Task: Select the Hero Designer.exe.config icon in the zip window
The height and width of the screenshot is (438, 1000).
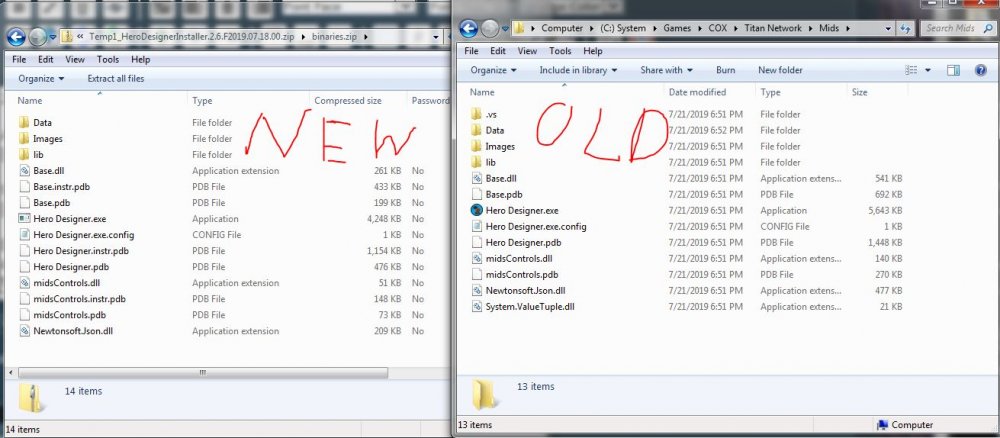Action: 24,235
